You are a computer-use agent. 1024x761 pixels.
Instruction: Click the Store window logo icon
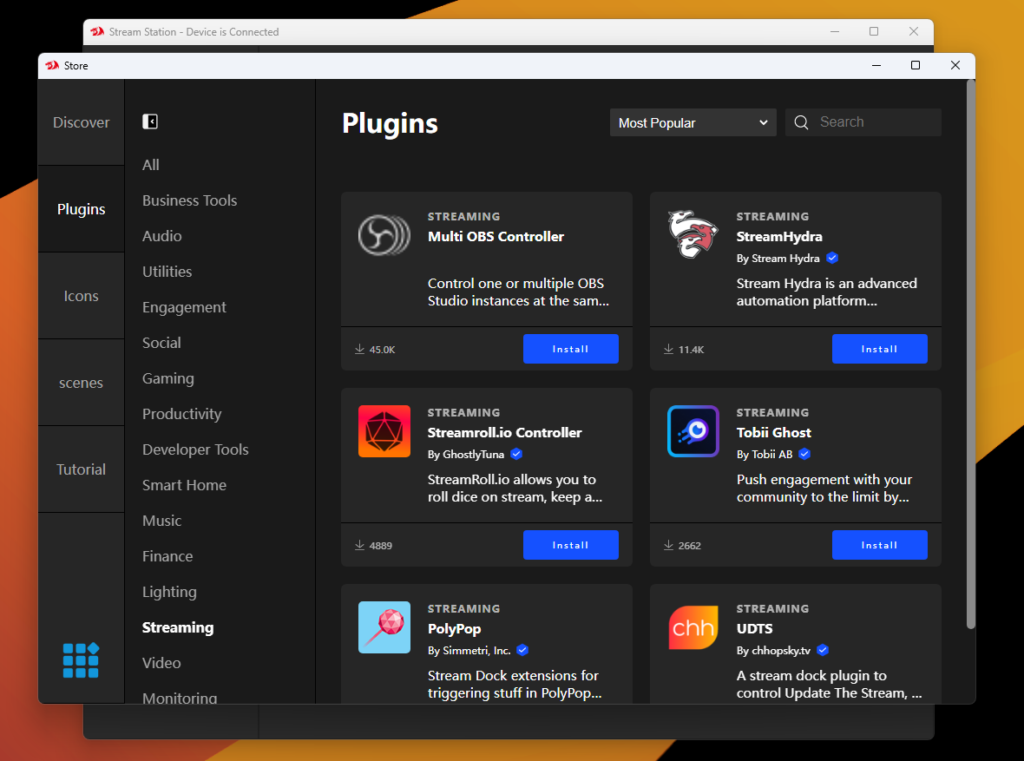(x=52, y=65)
